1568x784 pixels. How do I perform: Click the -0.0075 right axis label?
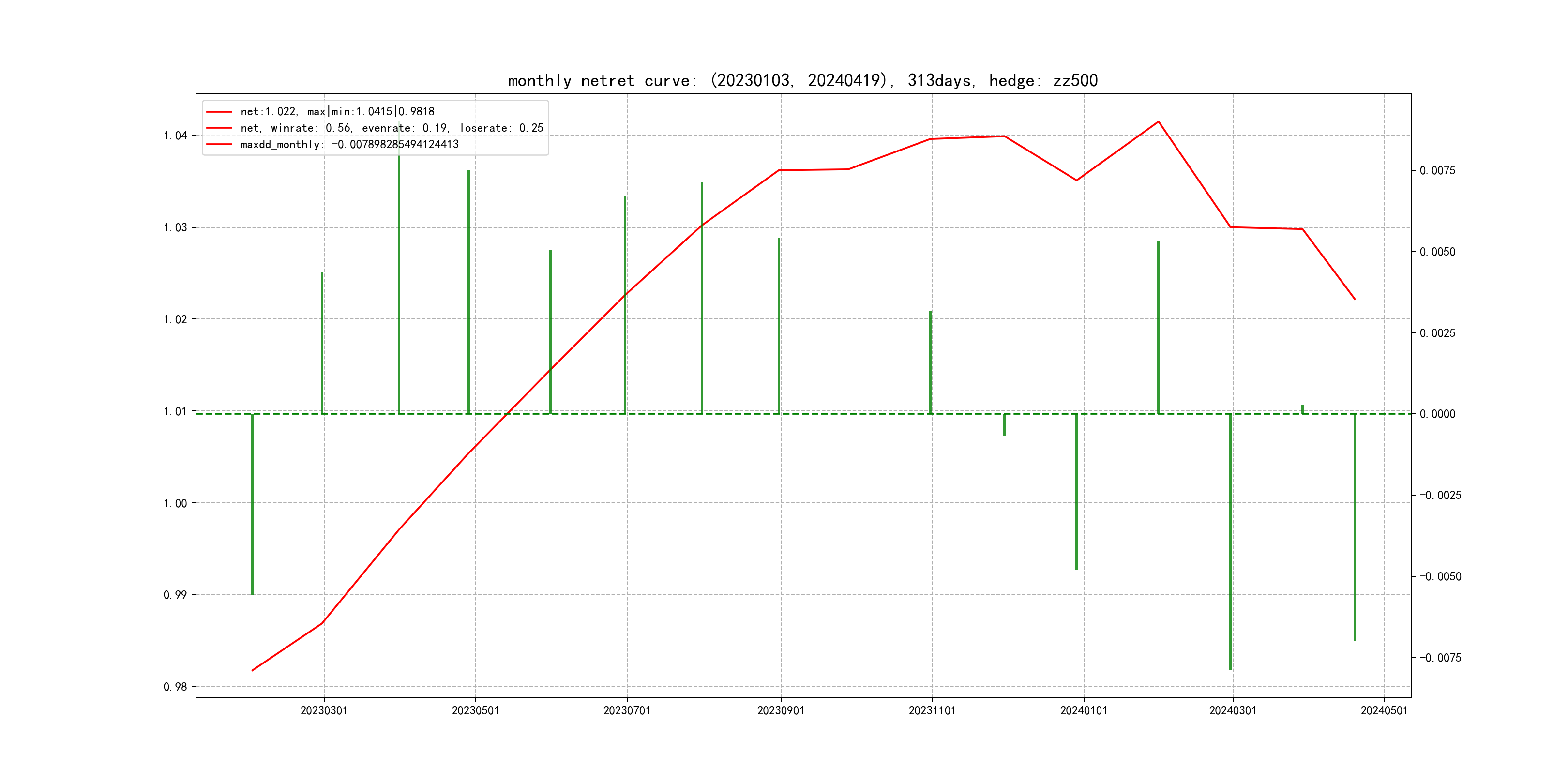(x=1440, y=657)
